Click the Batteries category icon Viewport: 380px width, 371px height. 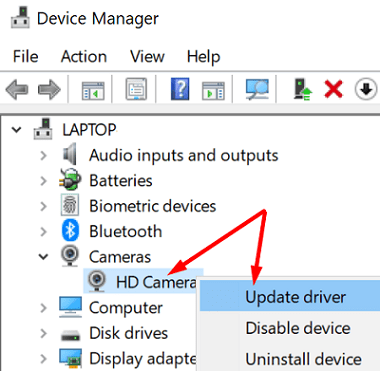70,179
